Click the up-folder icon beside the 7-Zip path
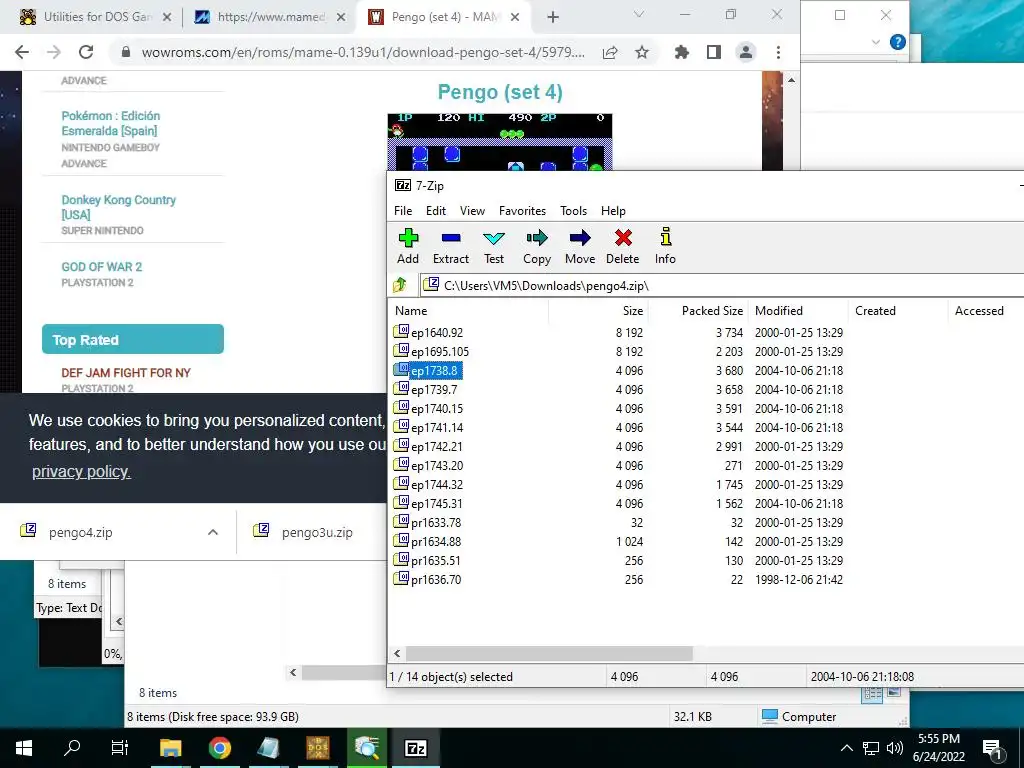The image size is (1024, 768). [400, 285]
